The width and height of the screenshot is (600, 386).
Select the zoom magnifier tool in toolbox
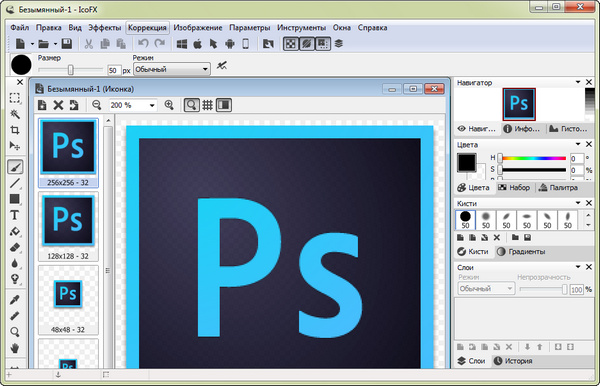15,332
